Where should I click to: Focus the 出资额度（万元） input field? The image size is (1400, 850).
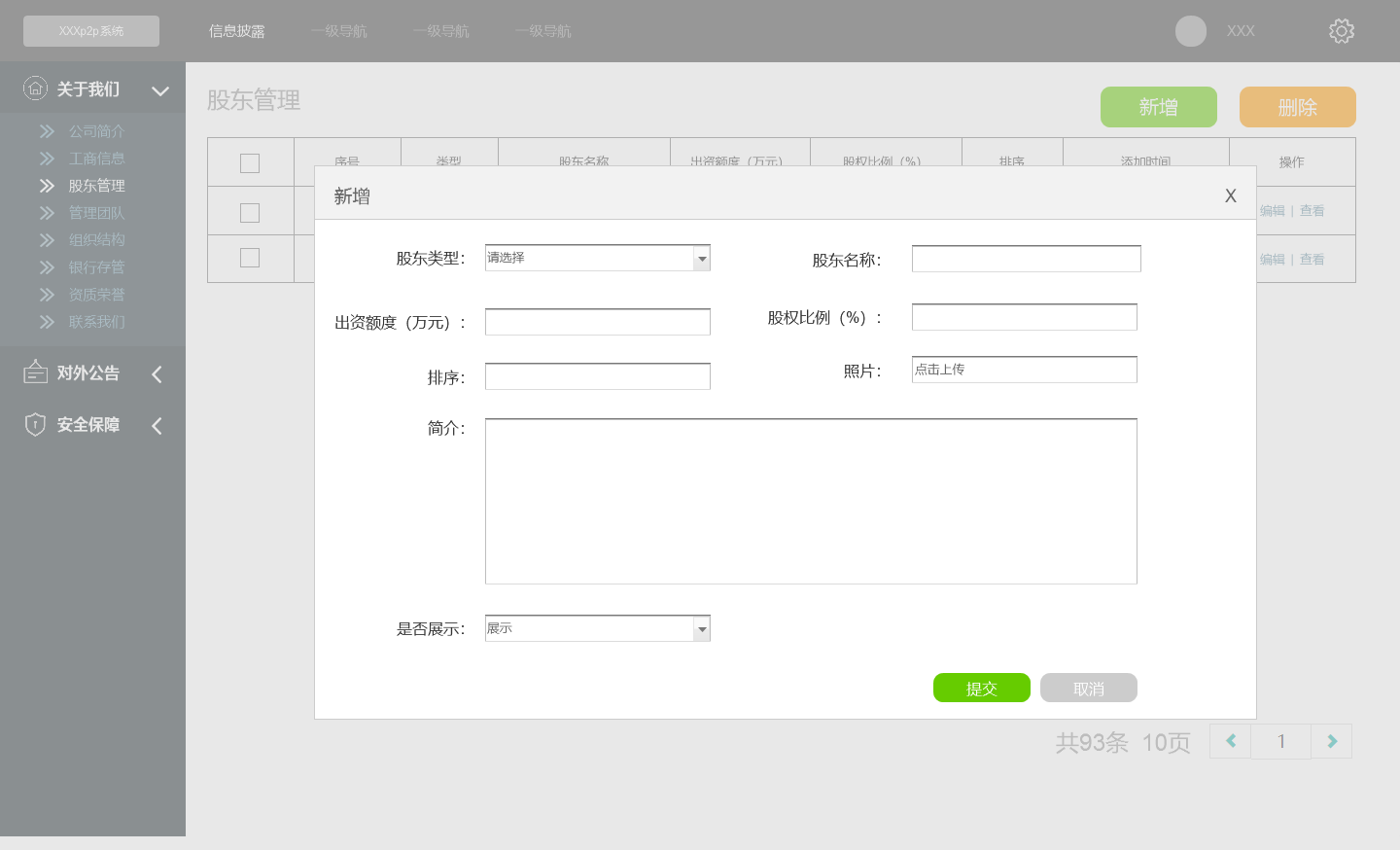click(598, 322)
